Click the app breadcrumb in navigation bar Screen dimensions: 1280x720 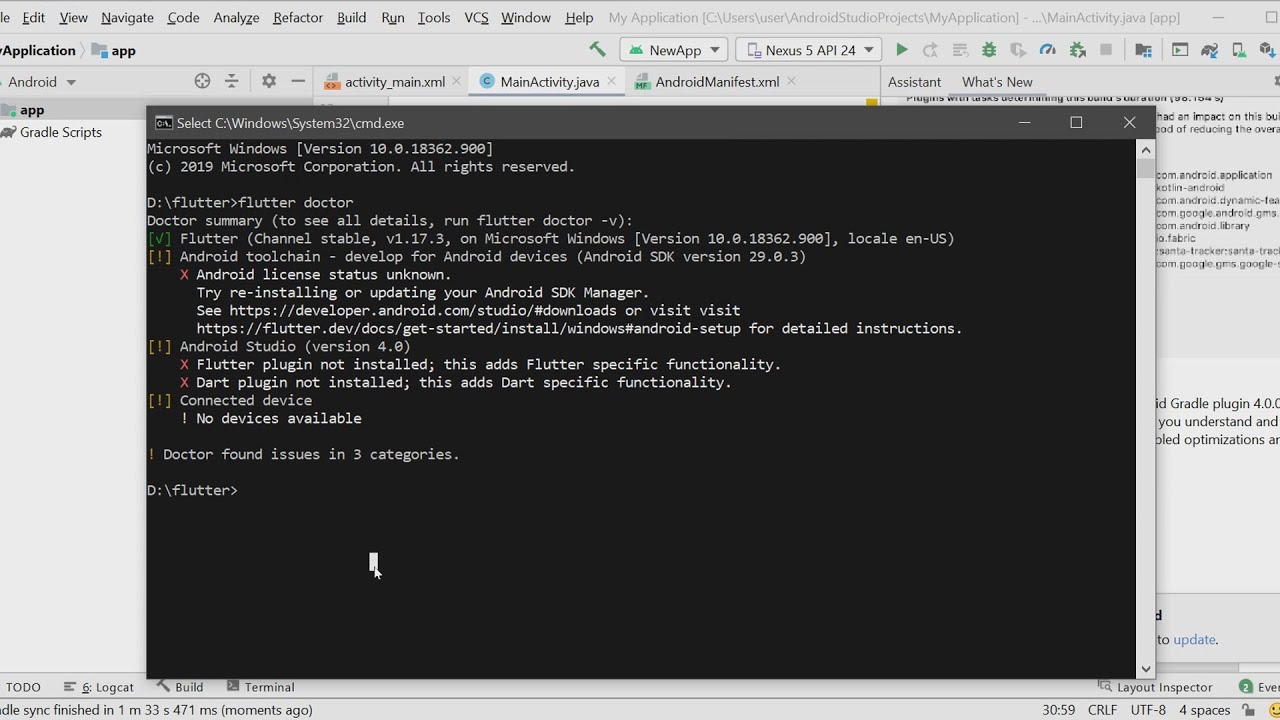[x=114, y=50]
